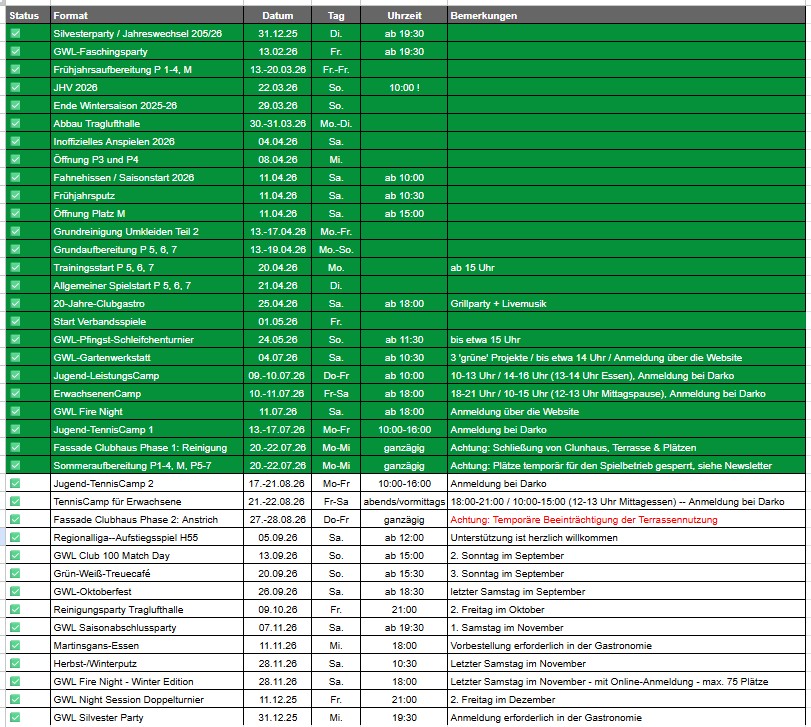Toggle the GWL Fire Night checkbox on 11.07.26
Image resolution: width=811 pixels, height=727 pixels.
pyautogui.click(x=16, y=412)
